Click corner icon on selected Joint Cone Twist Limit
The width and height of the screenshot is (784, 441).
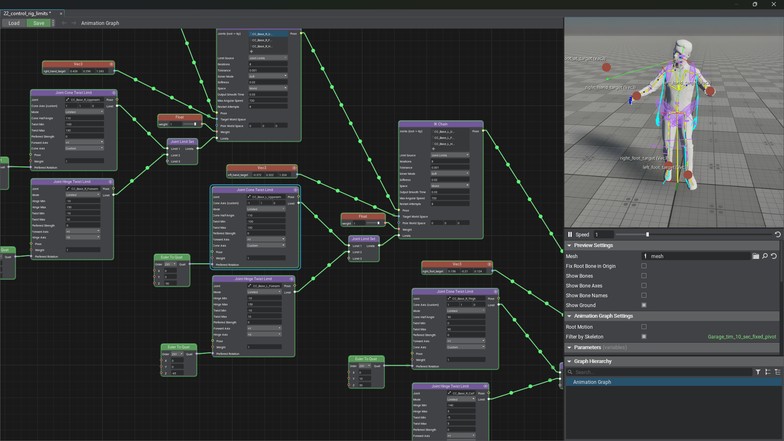(296, 190)
